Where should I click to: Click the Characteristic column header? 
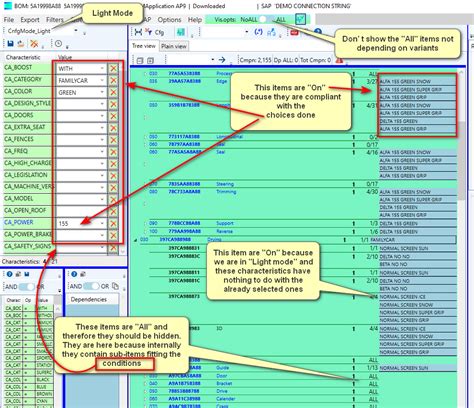click(x=23, y=57)
